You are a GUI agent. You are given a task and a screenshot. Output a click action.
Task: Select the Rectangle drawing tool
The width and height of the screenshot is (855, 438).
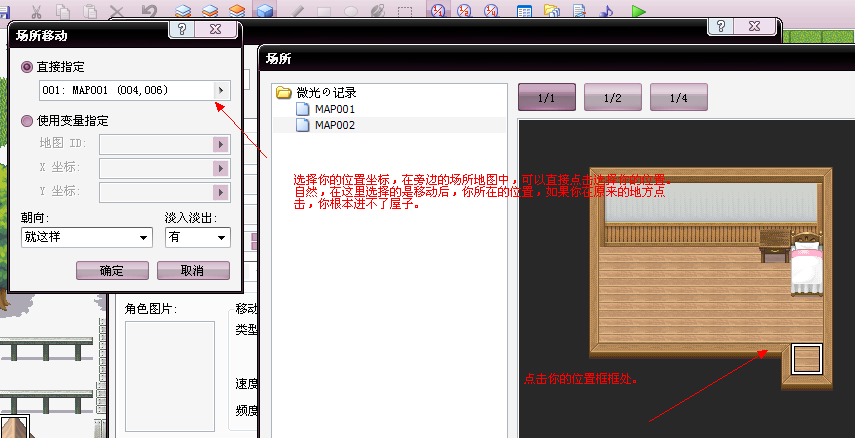(x=323, y=11)
